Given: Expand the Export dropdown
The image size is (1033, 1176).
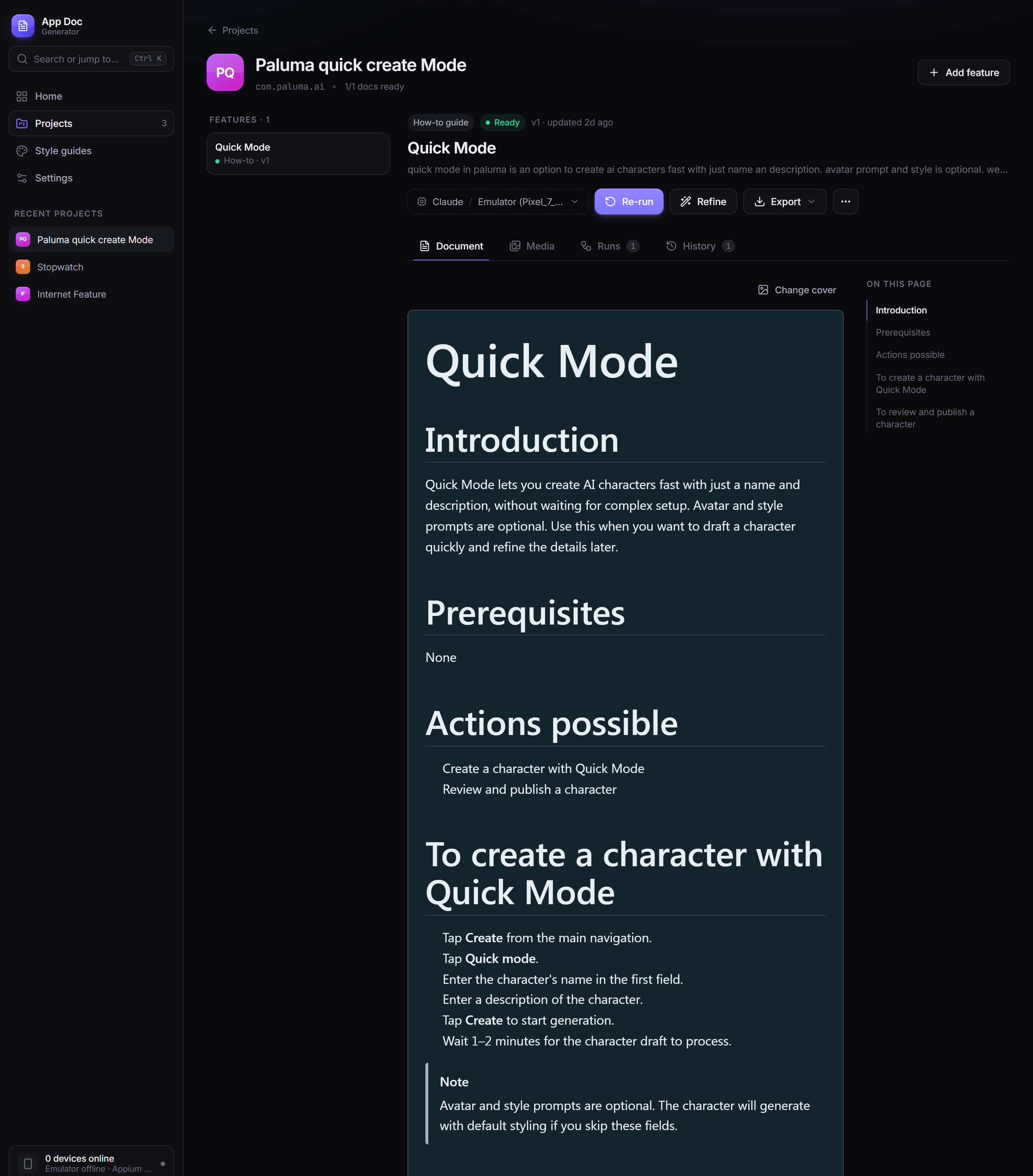Looking at the screenshot, I should pos(785,201).
